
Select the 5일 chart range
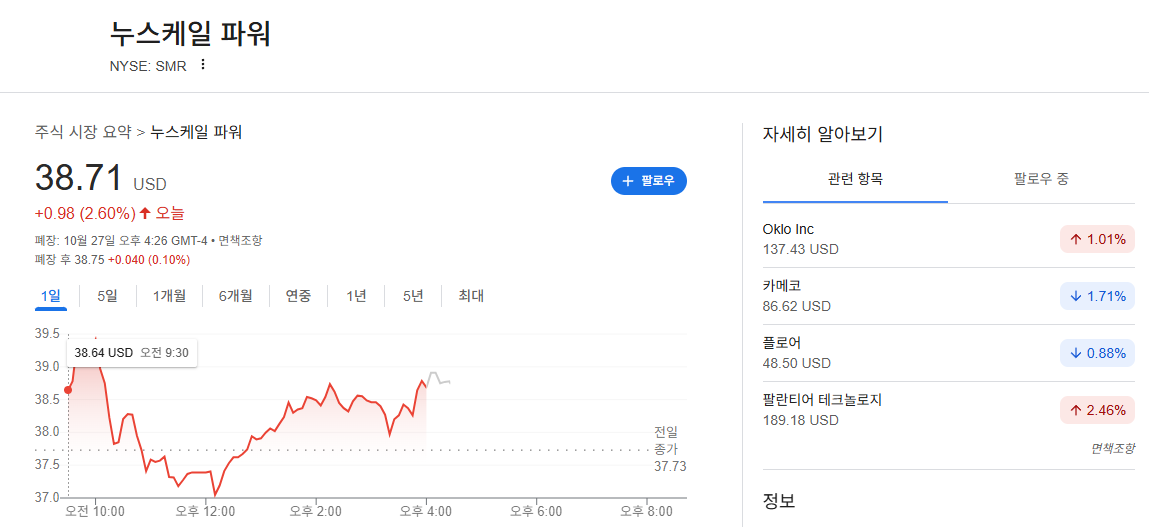click(107, 296)
